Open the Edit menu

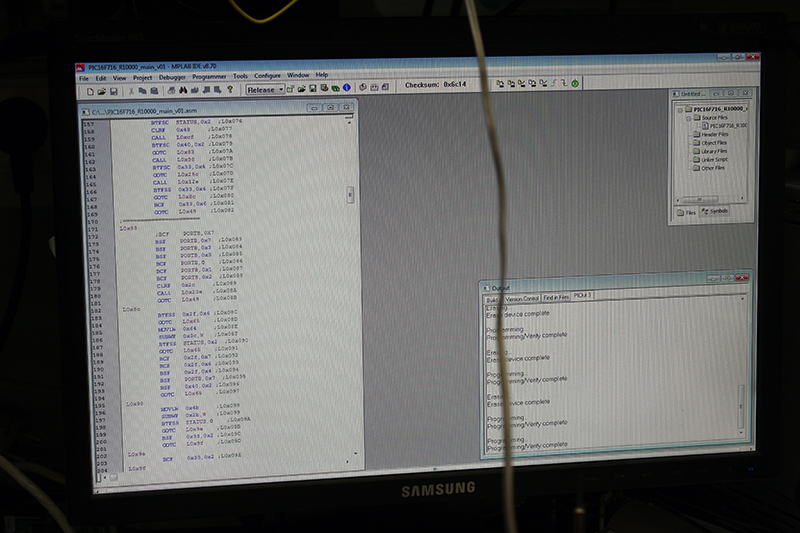101,79
